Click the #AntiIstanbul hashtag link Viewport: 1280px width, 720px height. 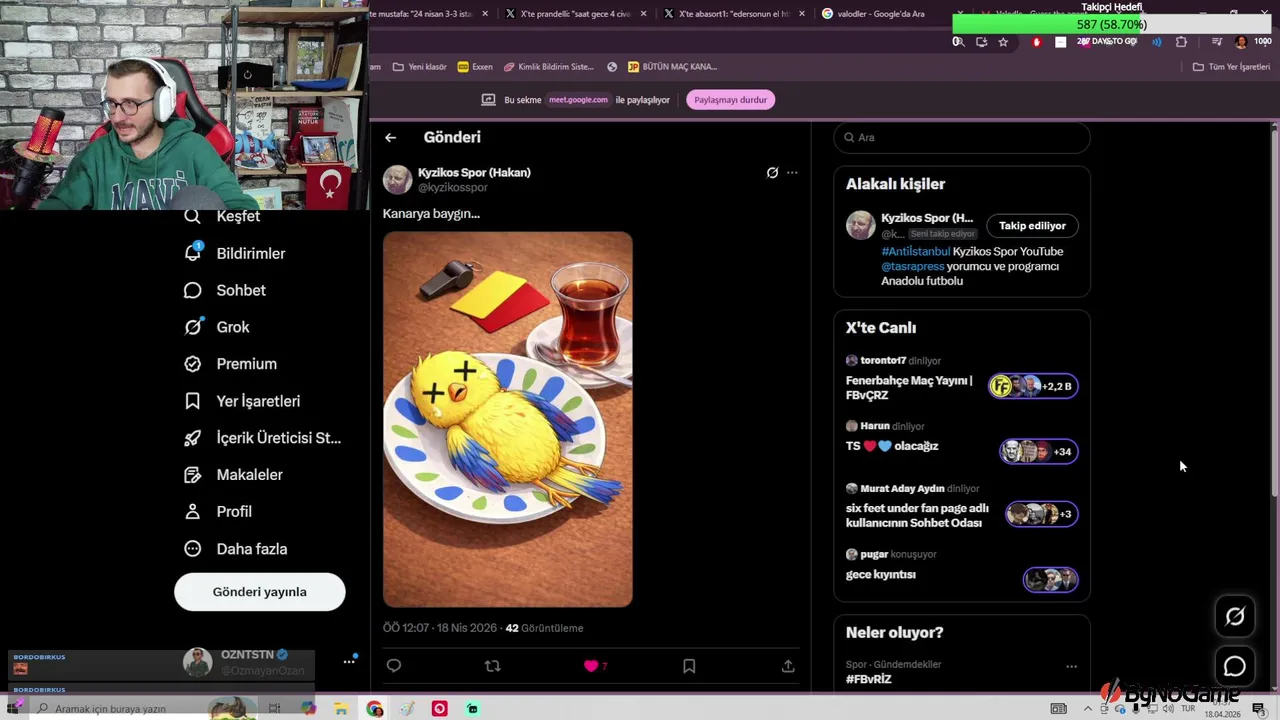coord(915,252)
